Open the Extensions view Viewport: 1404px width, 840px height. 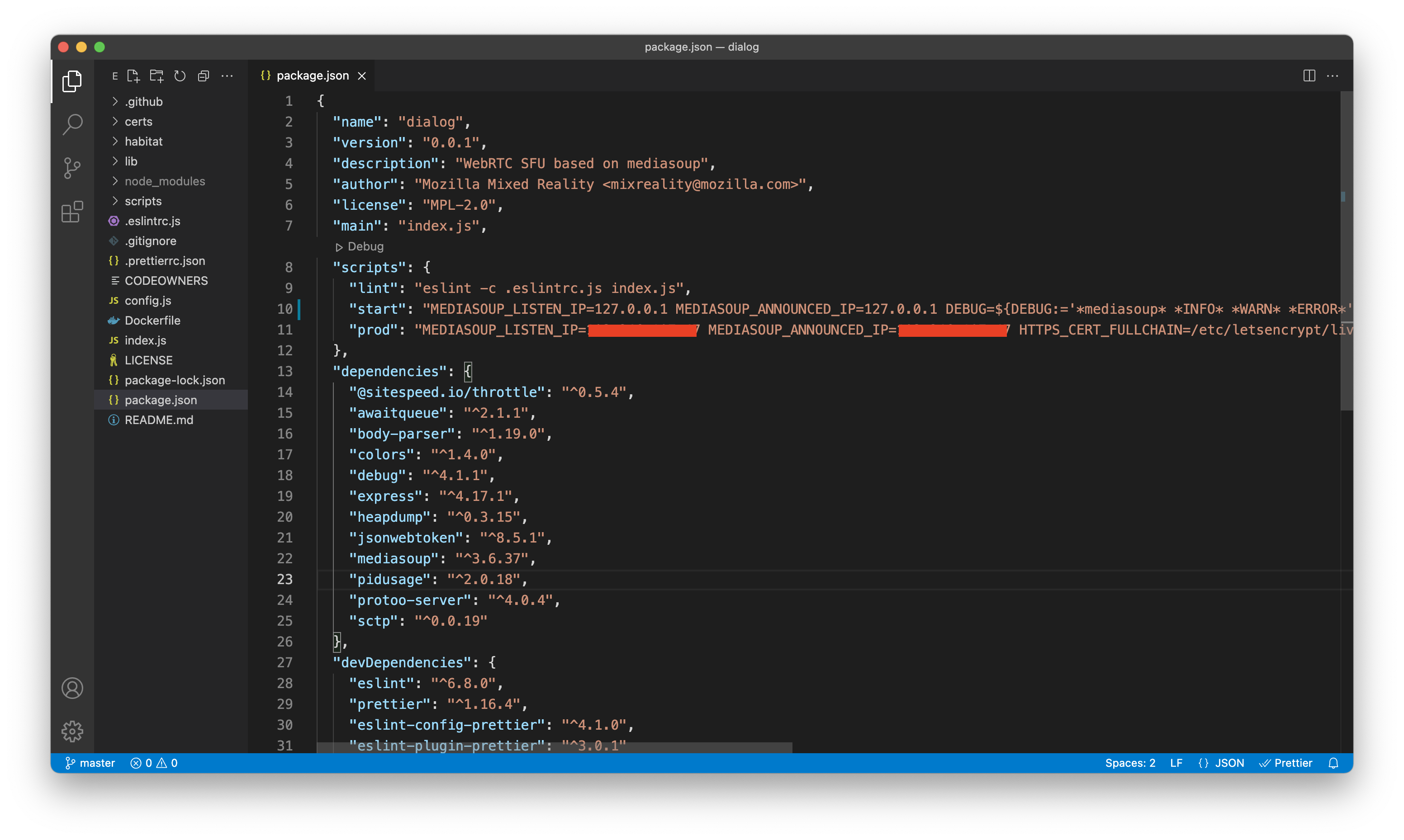72,212
